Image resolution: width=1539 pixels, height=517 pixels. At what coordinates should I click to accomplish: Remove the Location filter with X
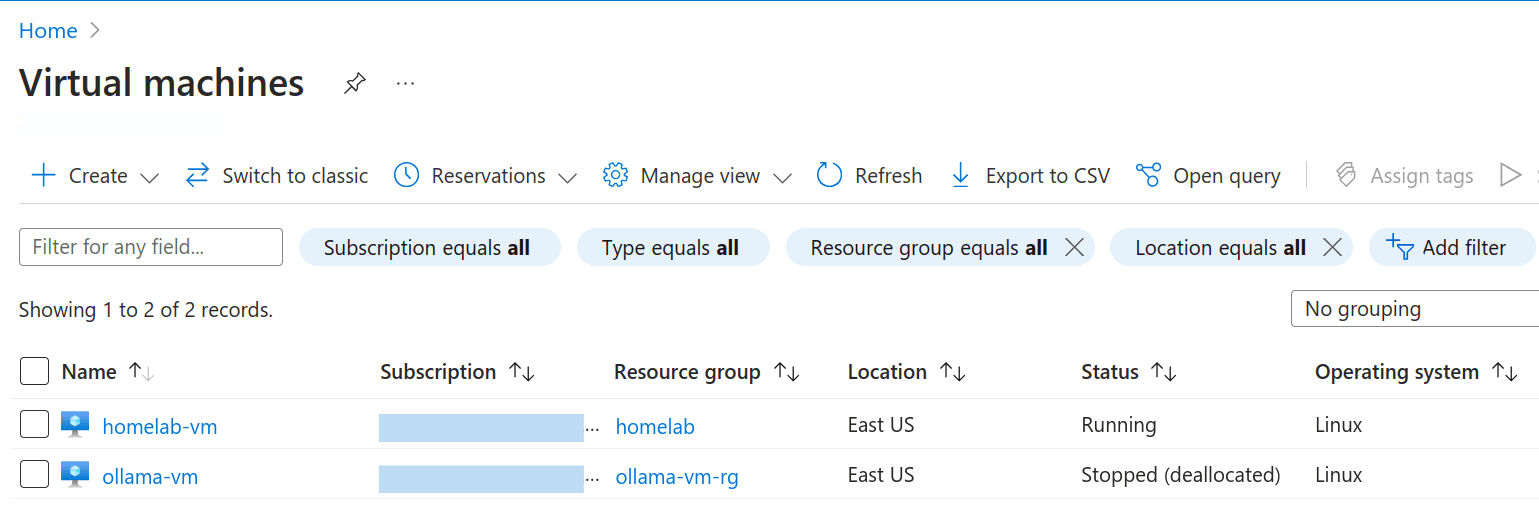coord(1332,248)
